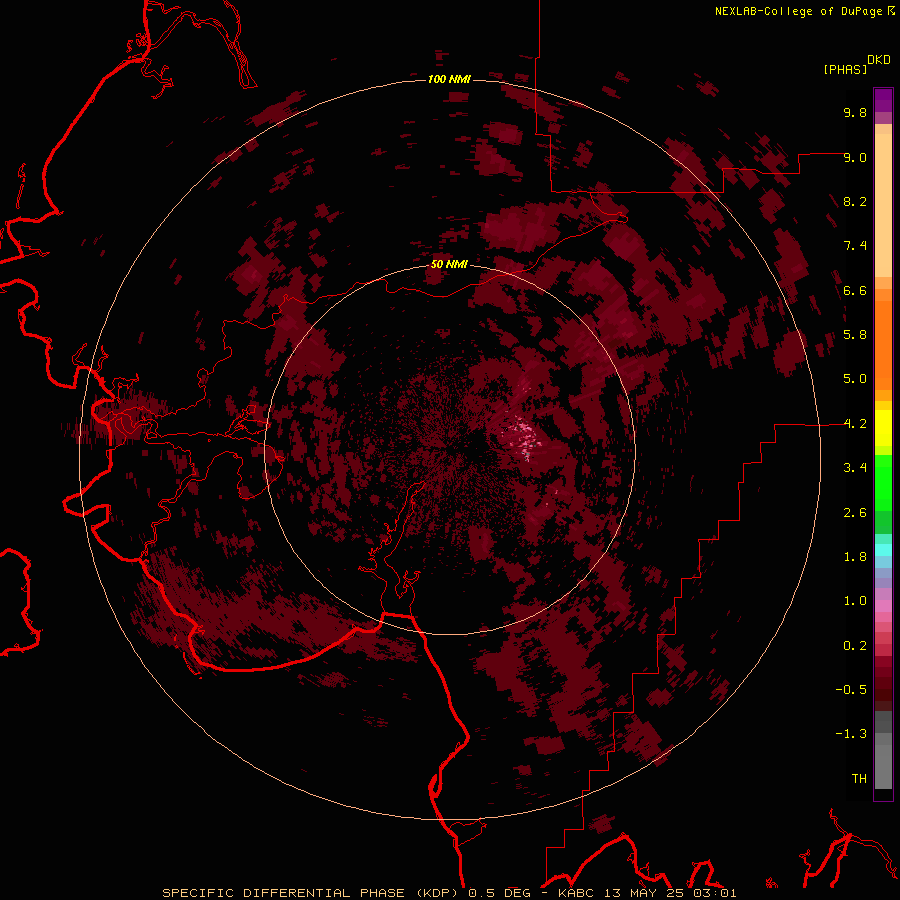Viewport: 900px width, 900px height.
Task: Click the TH threshold label on the legend
Action: pyautogui.click(x=859, y=779)
